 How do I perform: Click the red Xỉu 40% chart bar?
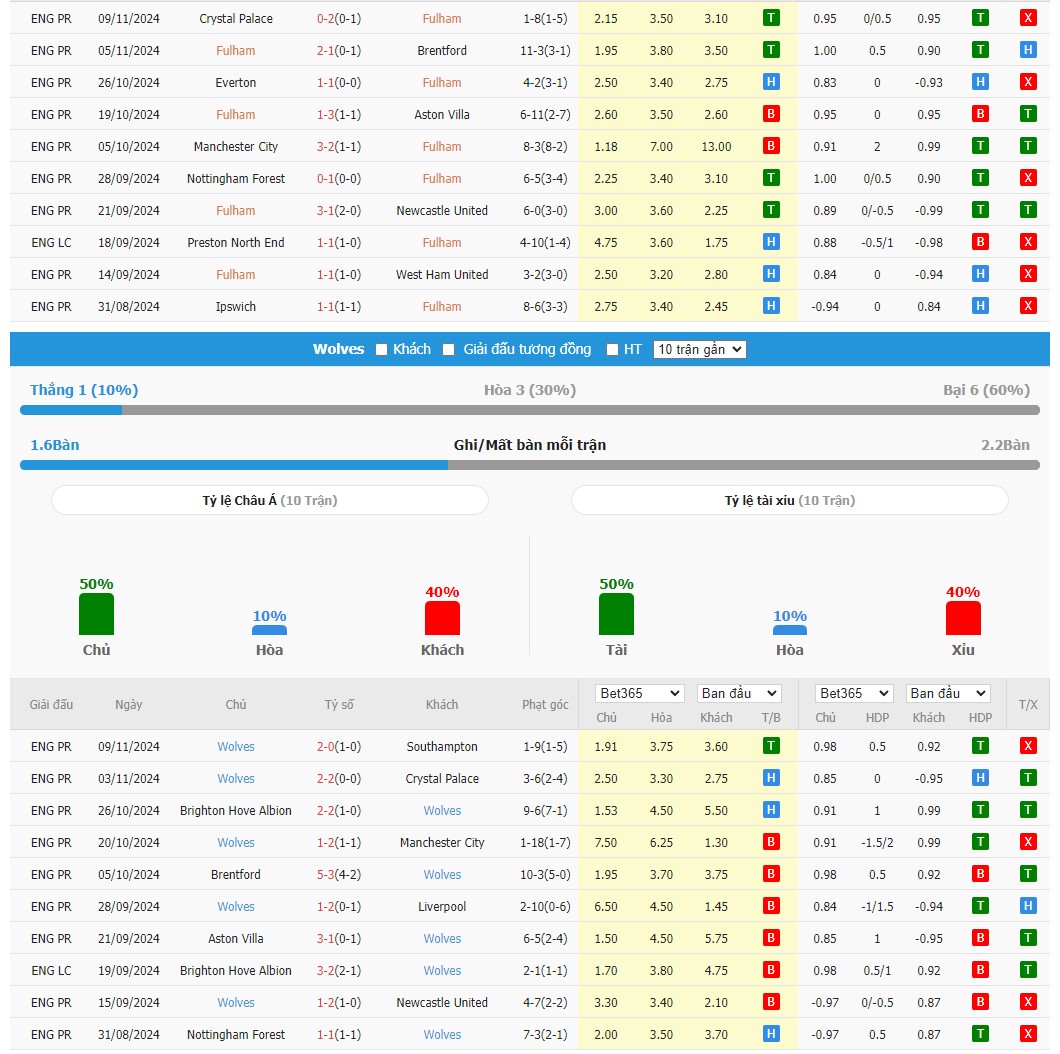pyautogui.click(x=963, y=618)
